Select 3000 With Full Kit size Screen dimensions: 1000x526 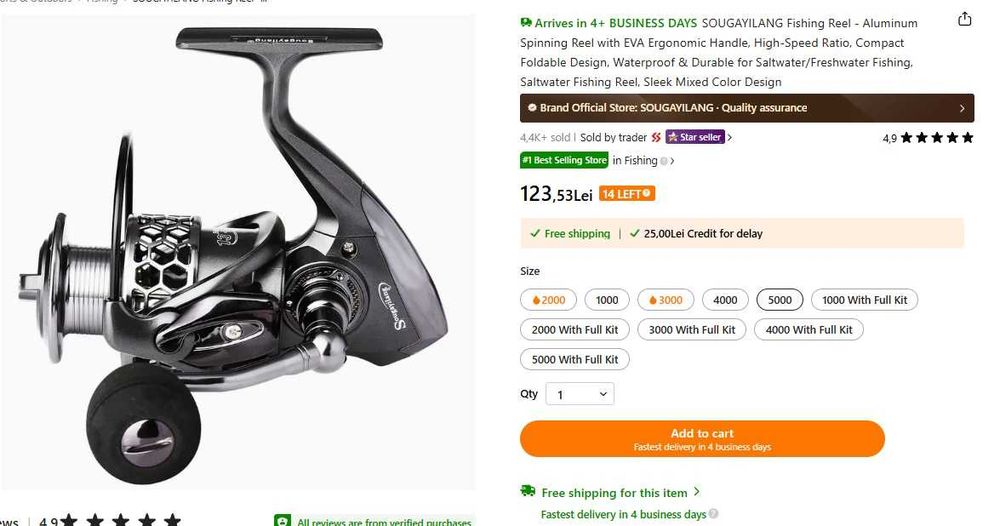pyautogui.click(x=692, y=330)
